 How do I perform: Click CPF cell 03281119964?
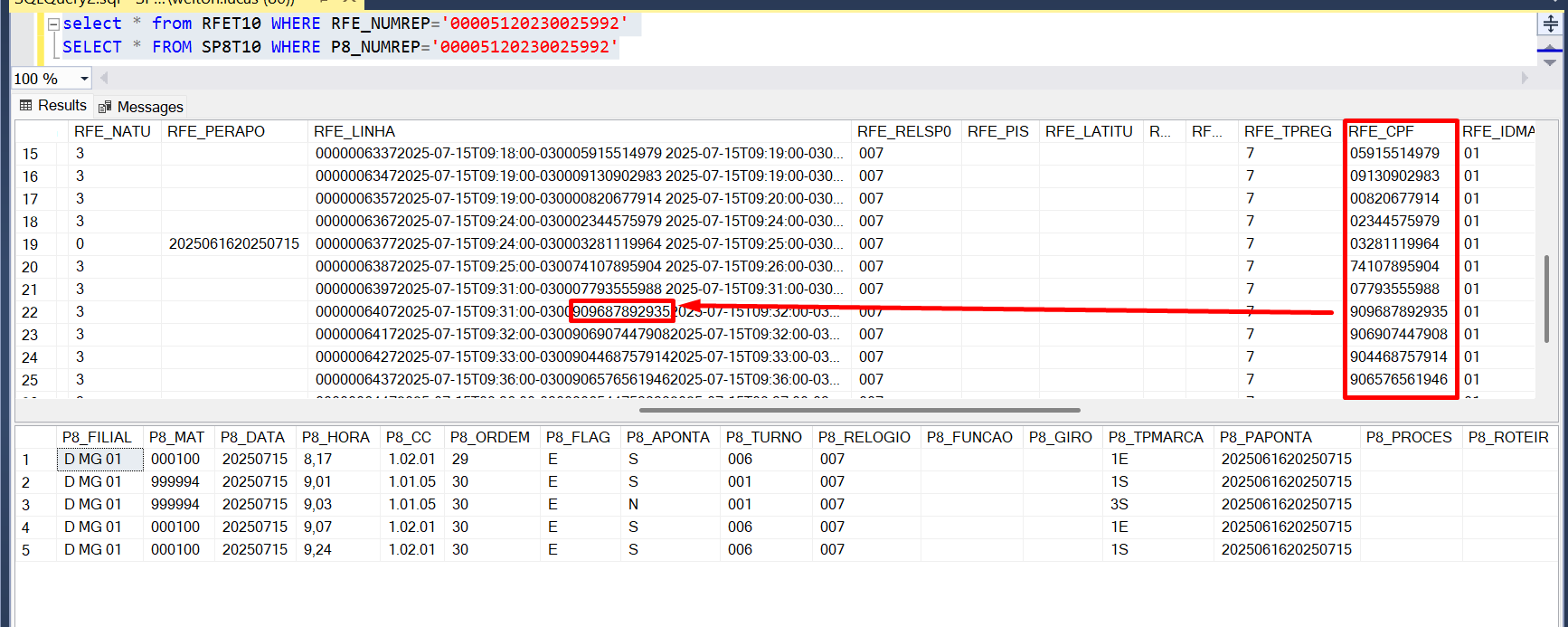[x=1400, y=244]
